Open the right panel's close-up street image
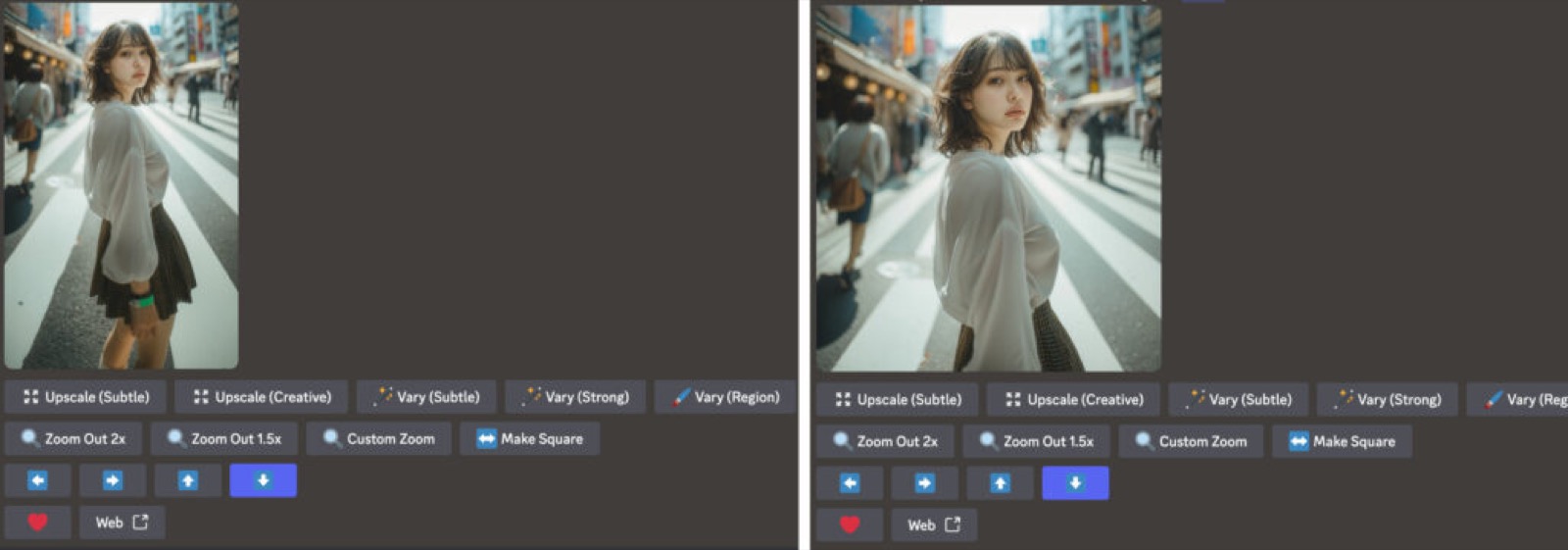1568x550 pixels. pyautogui.click(x=989, y=188)
